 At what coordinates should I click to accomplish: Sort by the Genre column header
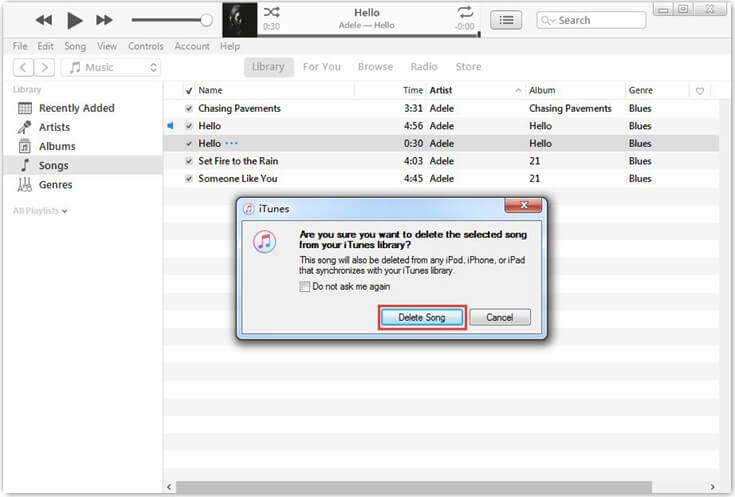[640, 90]
